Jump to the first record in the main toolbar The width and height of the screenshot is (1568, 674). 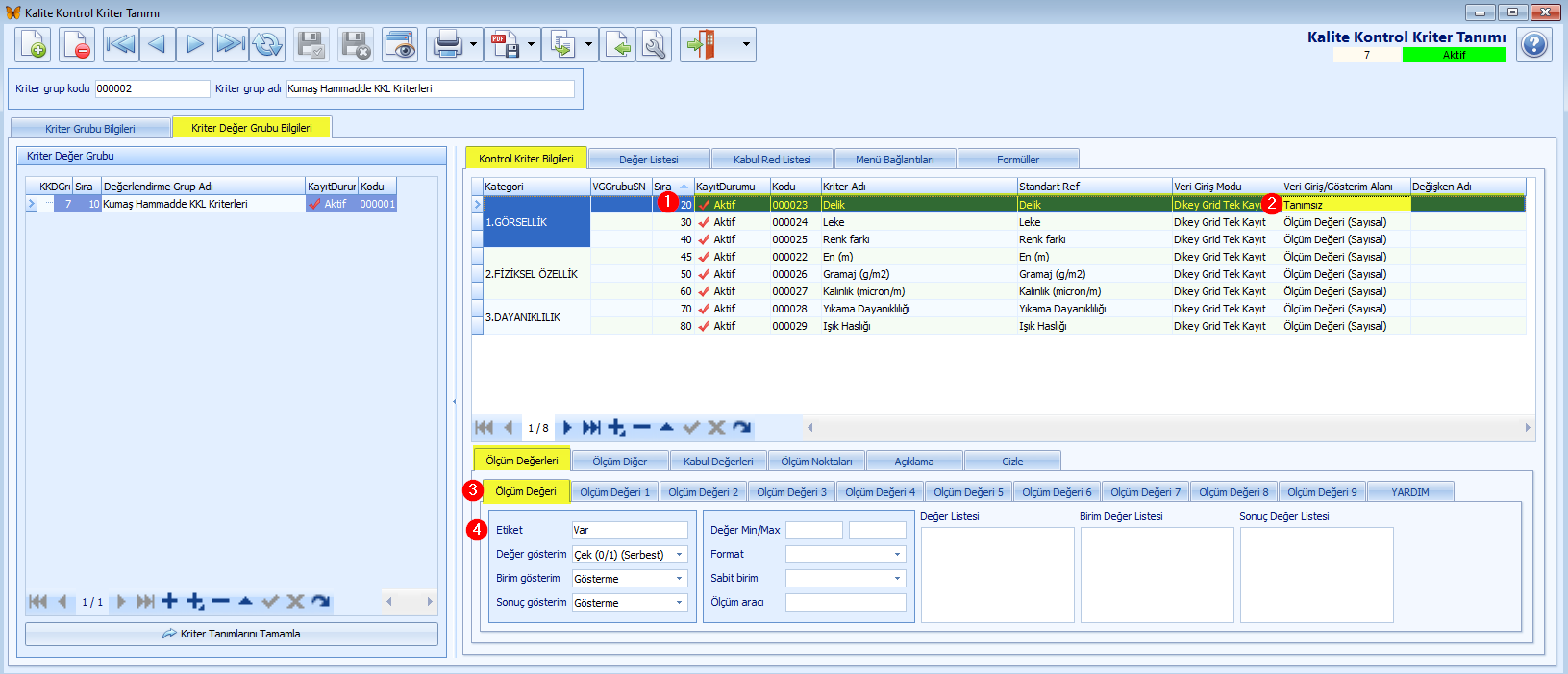(120, 44)
